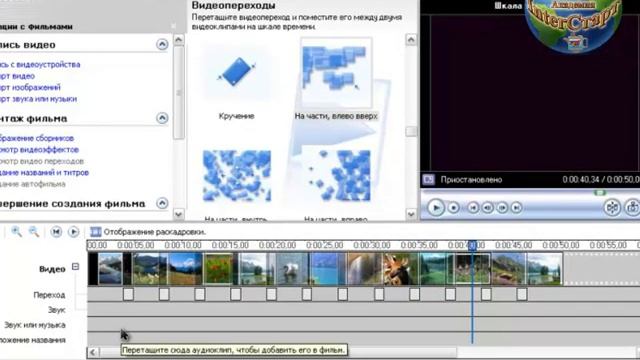Click the 0:00:50,00 mark on ruler
The height and width of the screenshot is (360, 640).
pos(561,245)
